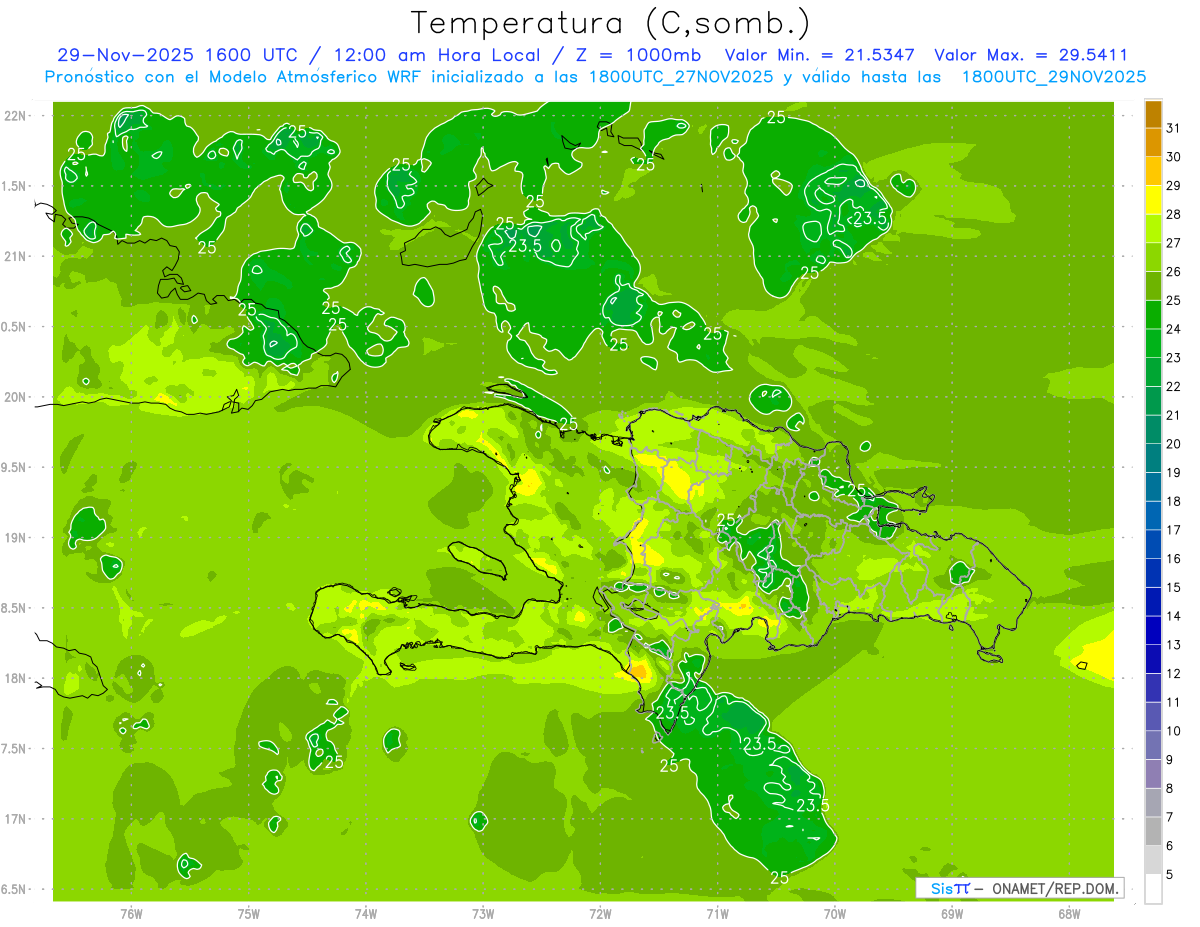Image resolution: width=1200 pixels, height=927 pixels.
Task: Click the 'Temperatura (C,somb.)' map title
Action: point(610,23)
